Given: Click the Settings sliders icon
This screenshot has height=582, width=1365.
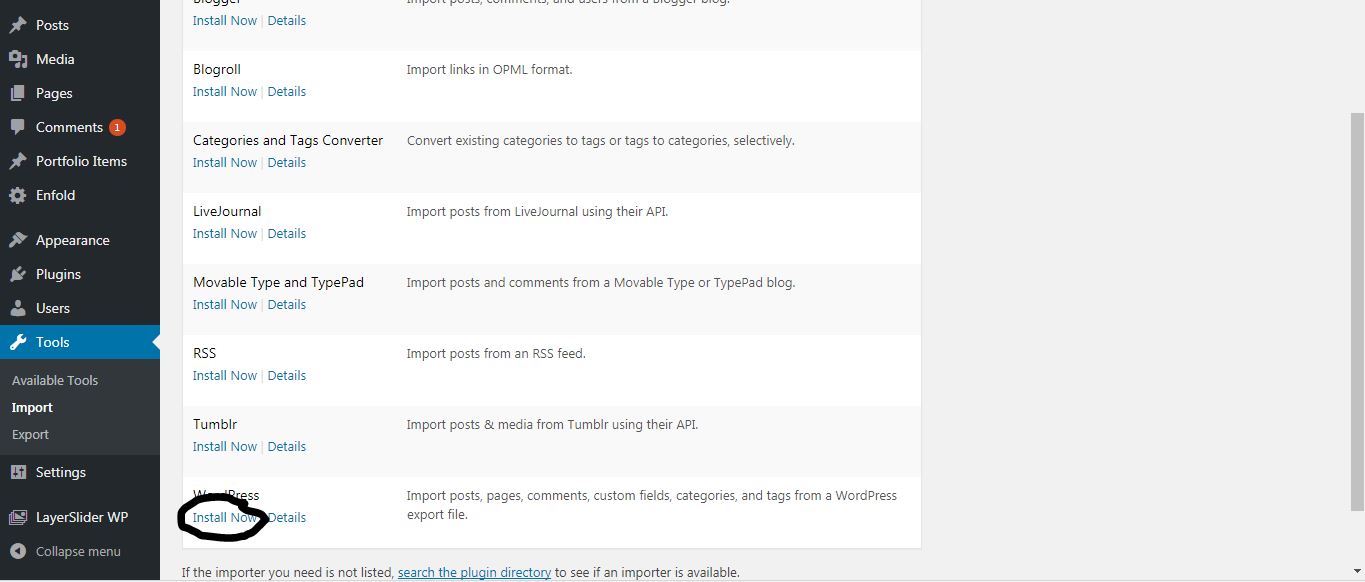Looking at the screenshot, I should point(18,472).
